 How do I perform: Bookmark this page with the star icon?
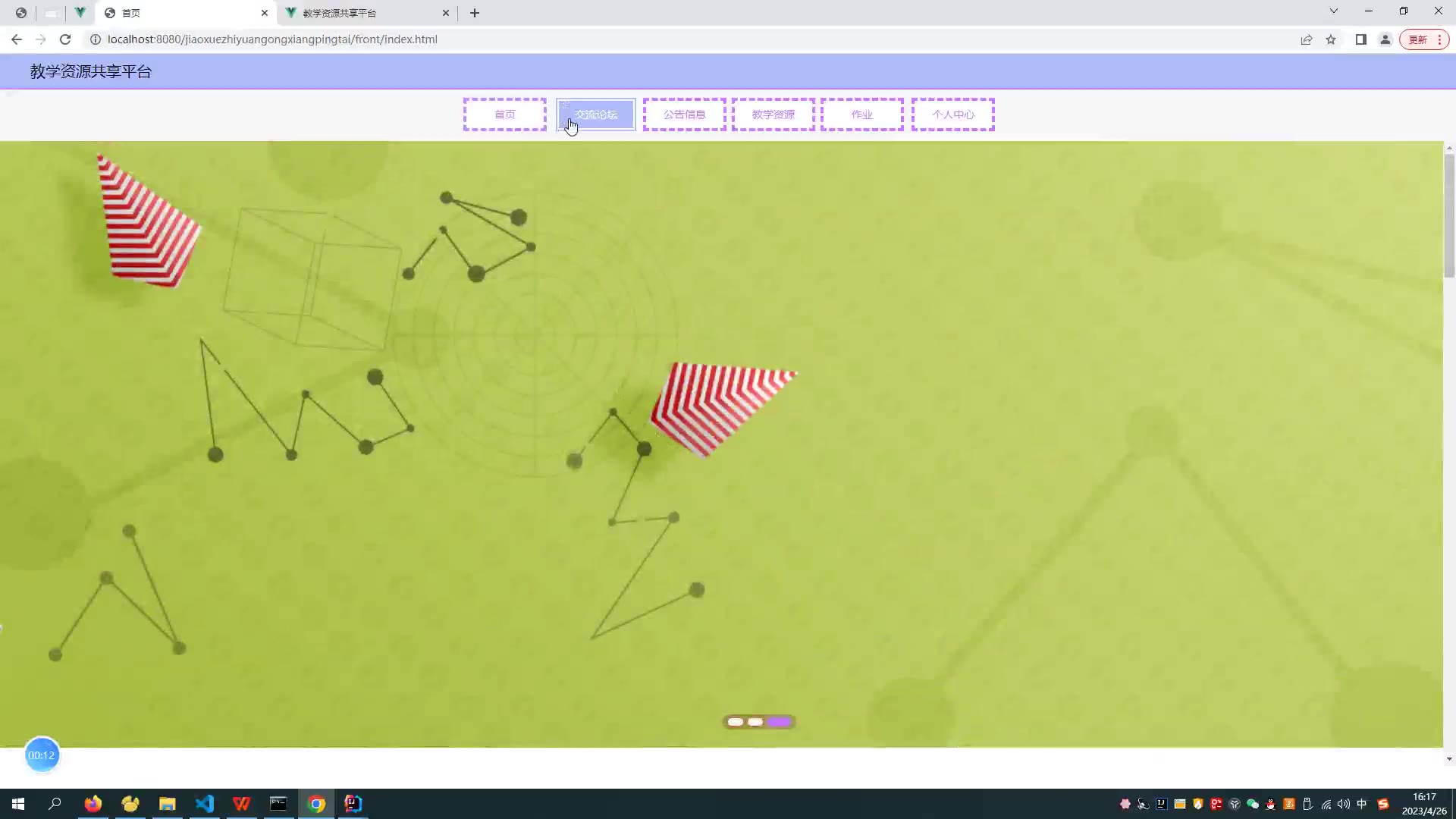pyautogui.click(x=1331, y=39)
